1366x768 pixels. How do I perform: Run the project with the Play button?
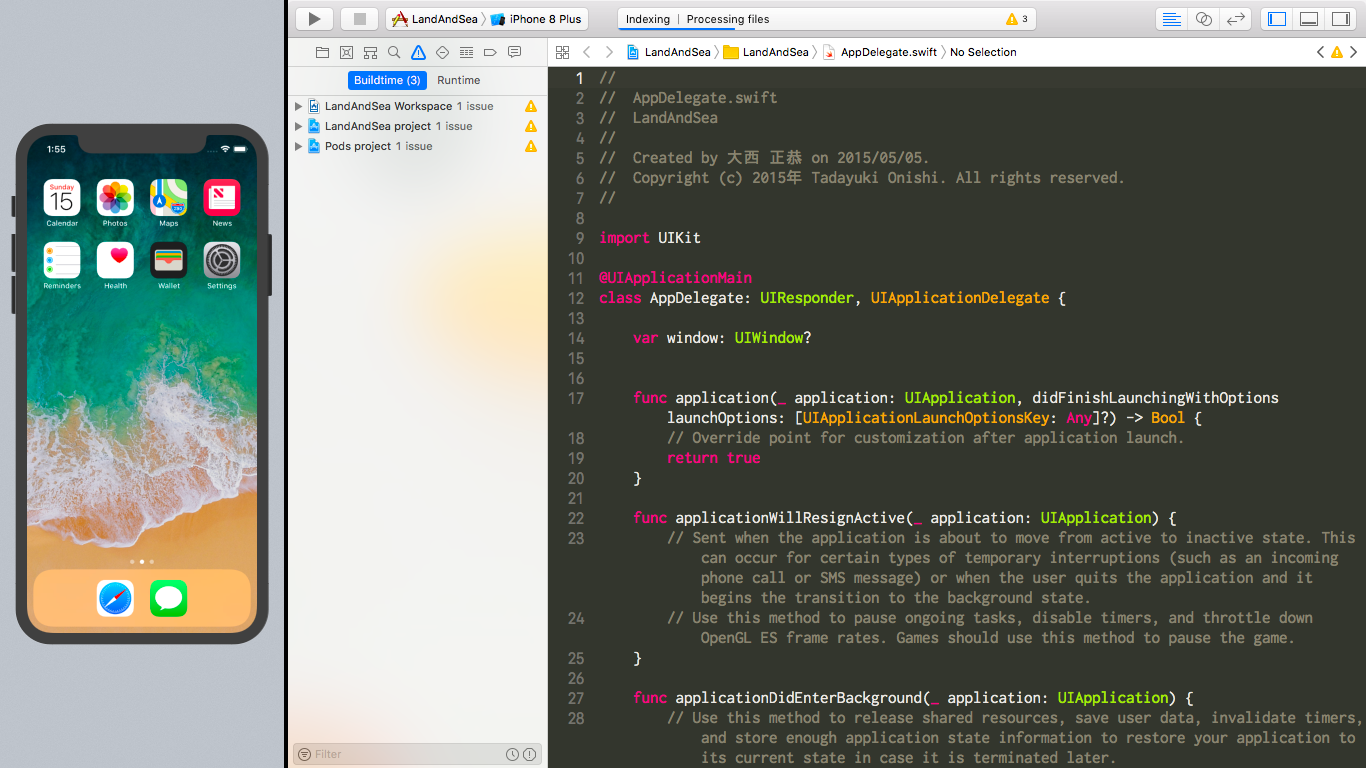pyautogui.click(x=314, y=19)
